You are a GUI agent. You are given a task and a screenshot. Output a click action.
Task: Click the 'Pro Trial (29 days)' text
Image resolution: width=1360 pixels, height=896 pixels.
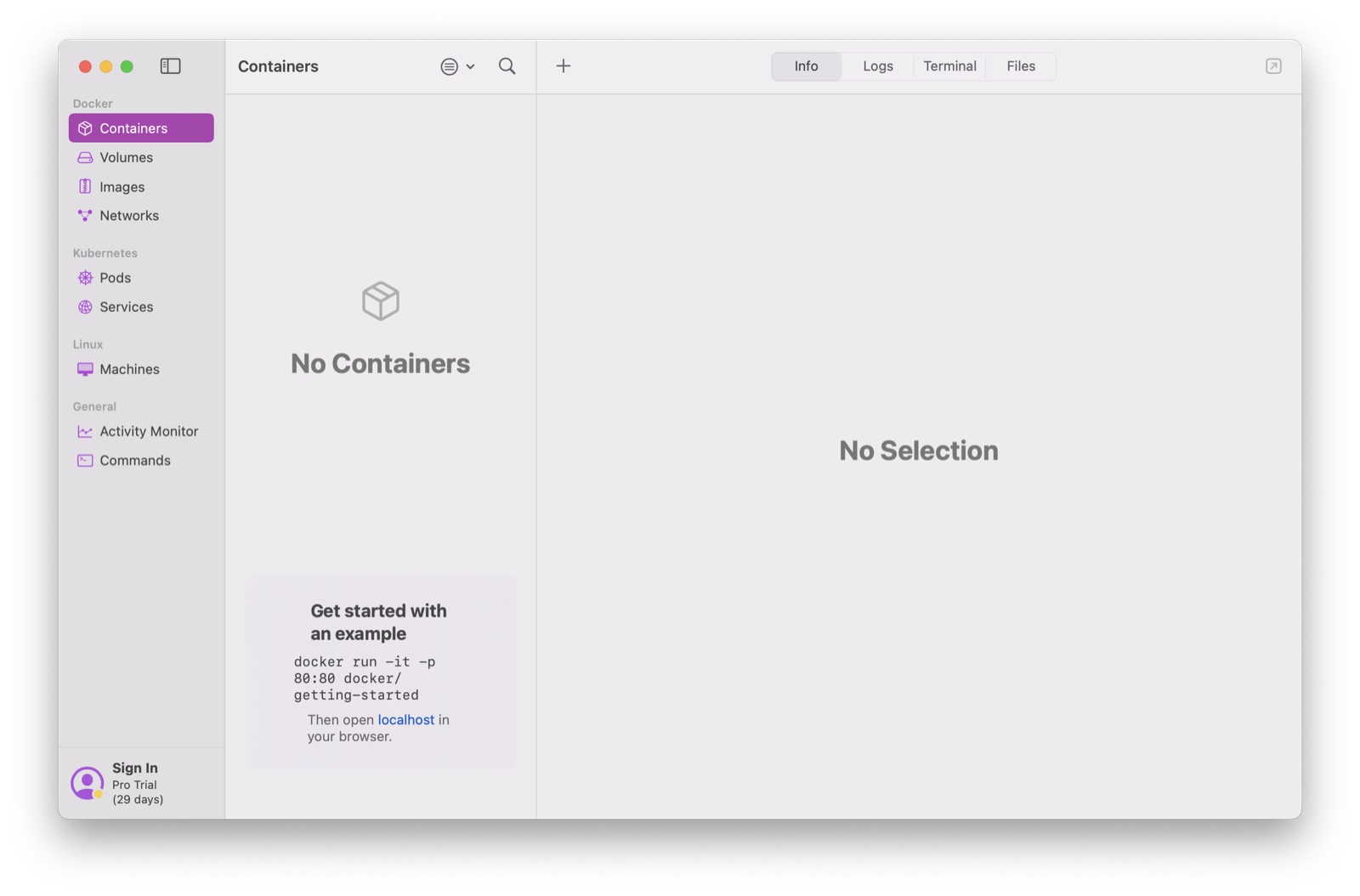click(138, 792)
